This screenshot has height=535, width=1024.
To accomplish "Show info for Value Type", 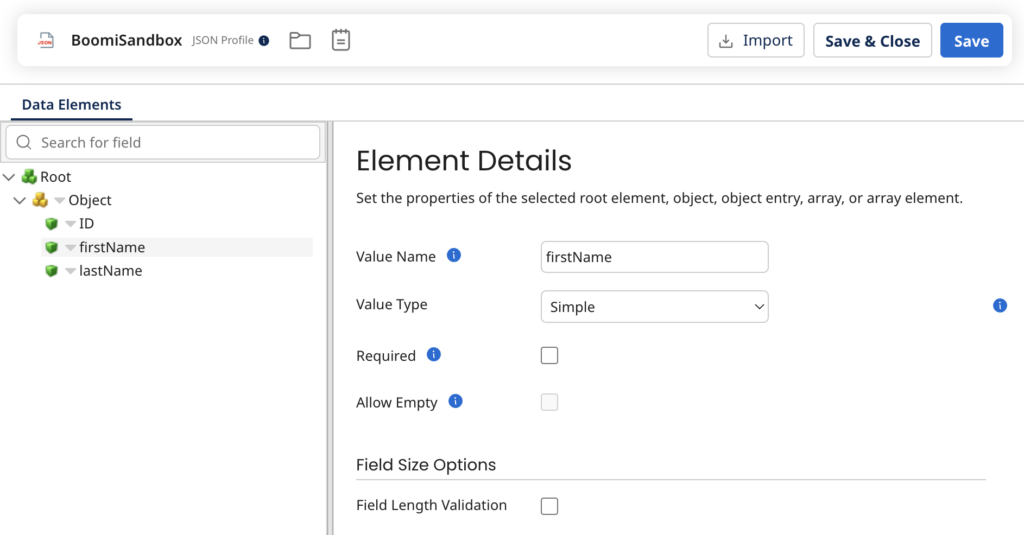I will (1000, 305).
